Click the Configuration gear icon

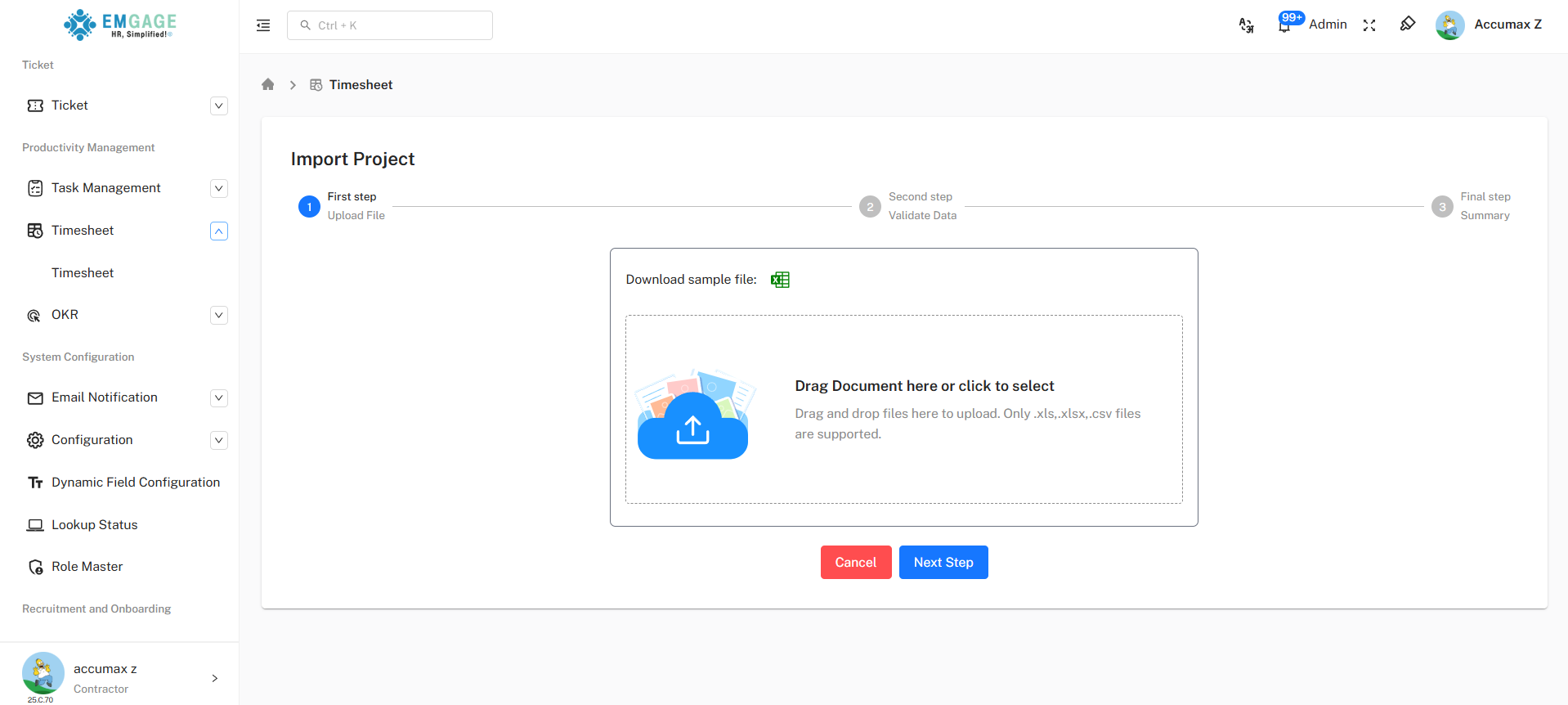[x=35, y=440]
